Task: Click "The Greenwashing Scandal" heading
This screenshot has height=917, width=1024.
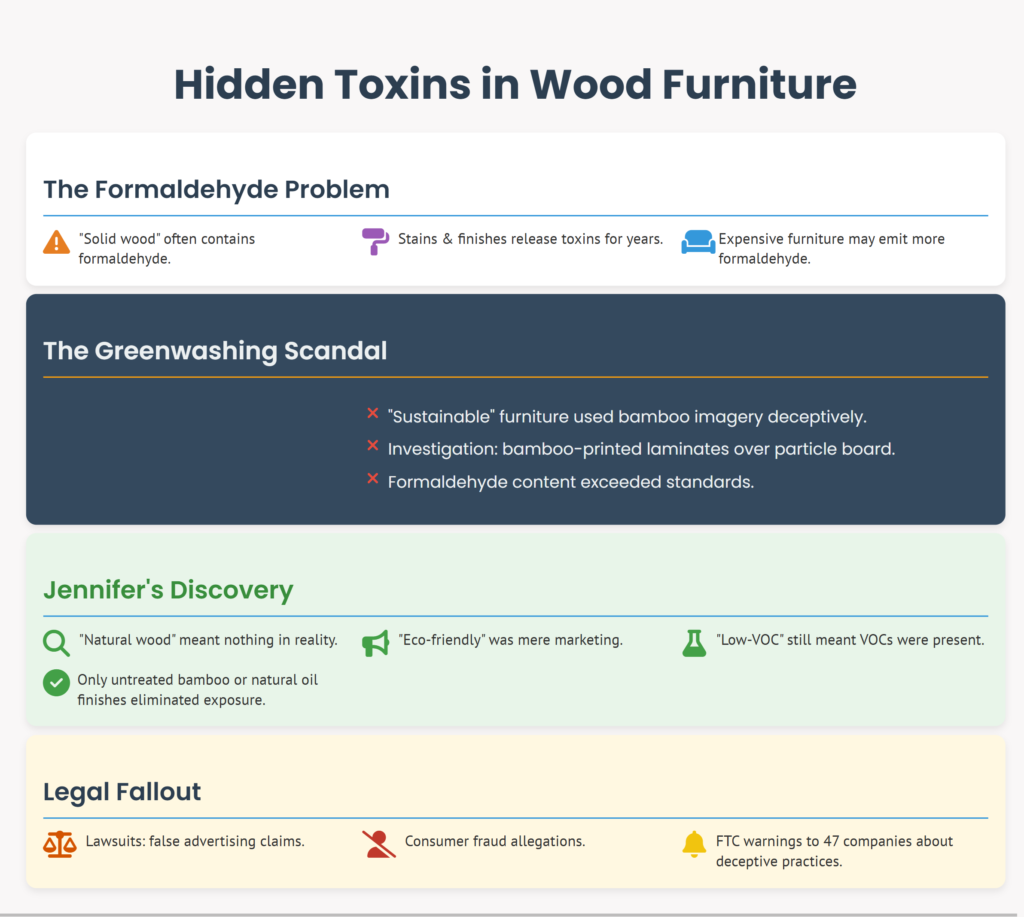Action: 215,351
